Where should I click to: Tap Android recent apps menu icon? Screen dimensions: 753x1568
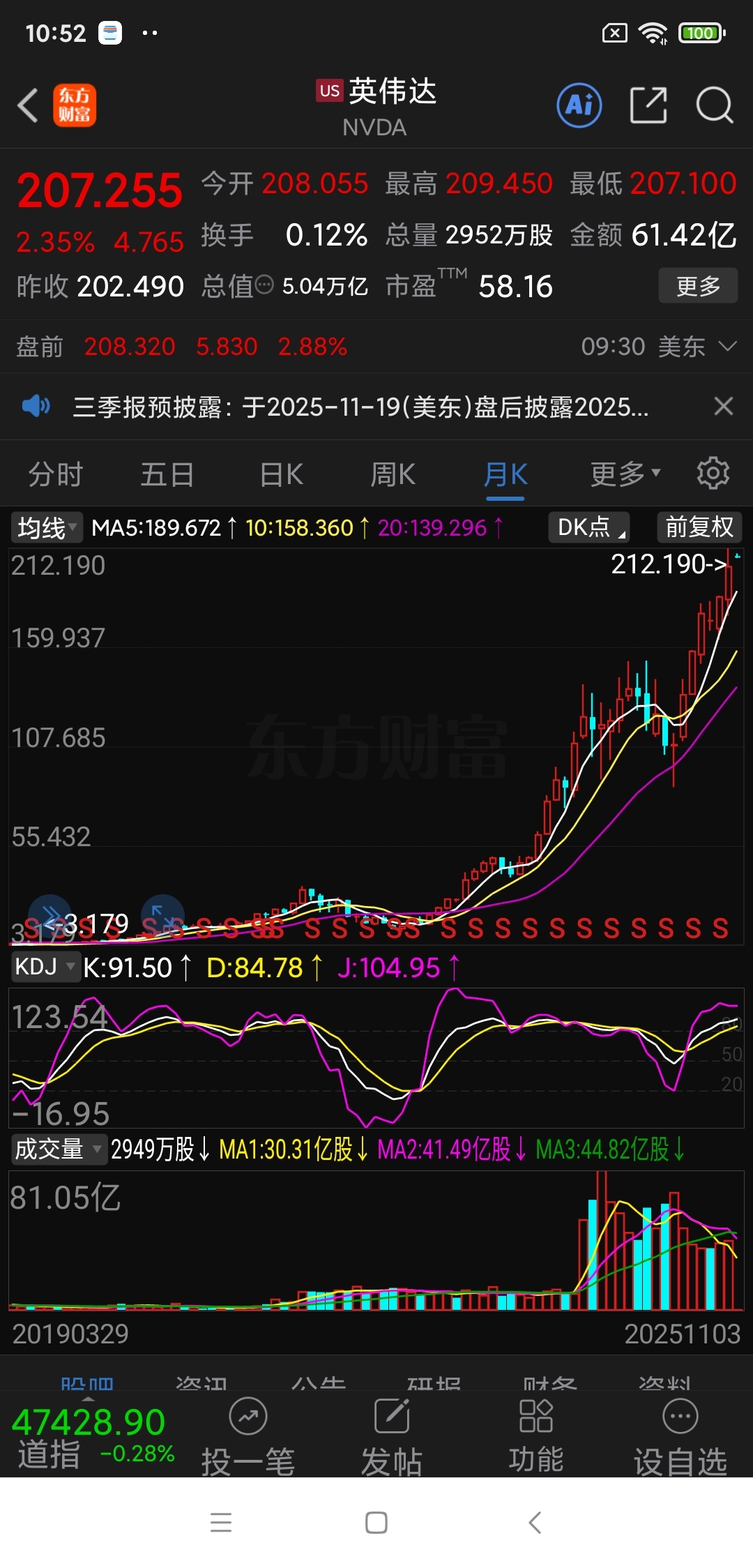point(221,1522)
